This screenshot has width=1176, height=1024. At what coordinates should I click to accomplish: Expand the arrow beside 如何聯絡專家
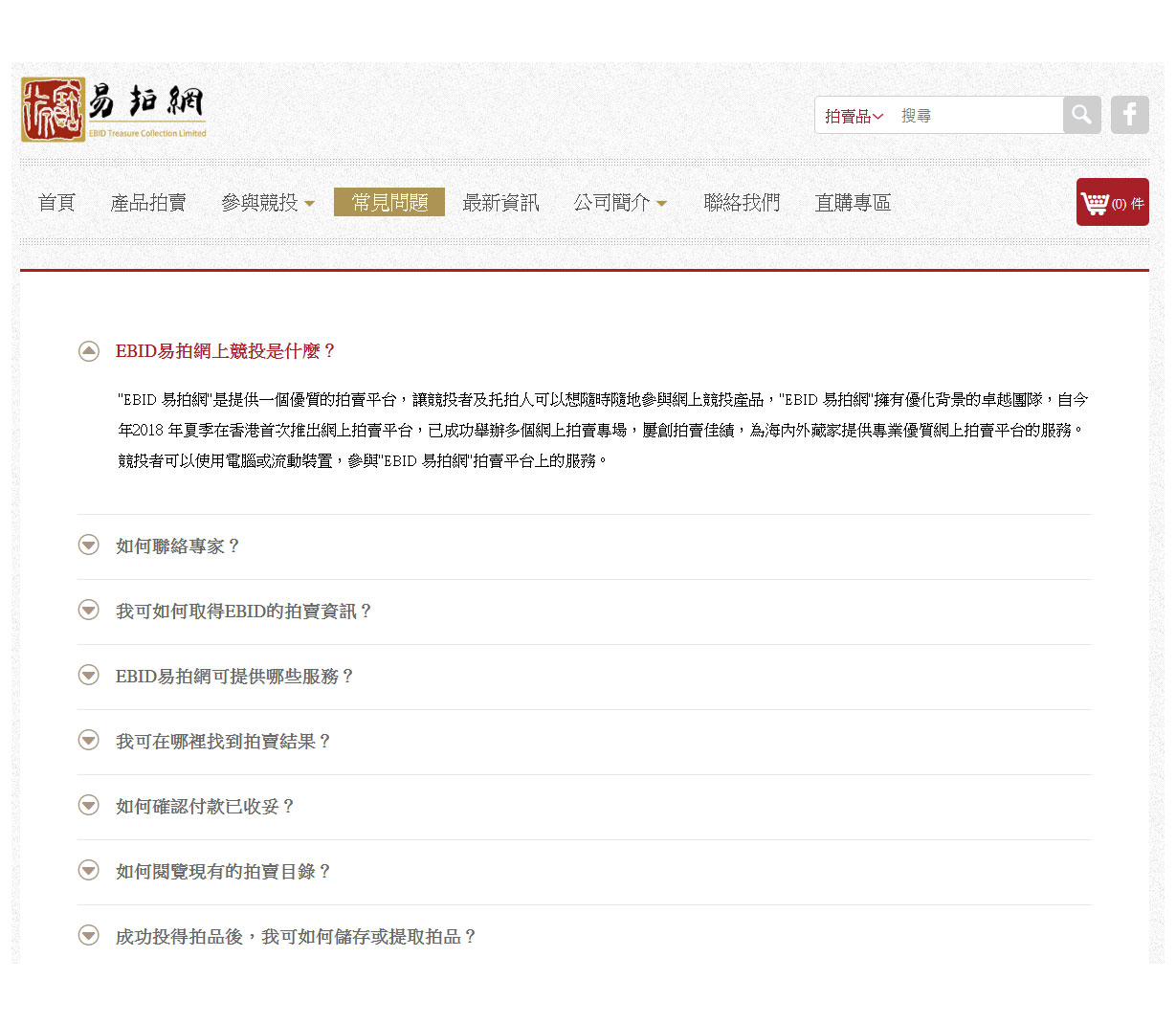(89, 545)
